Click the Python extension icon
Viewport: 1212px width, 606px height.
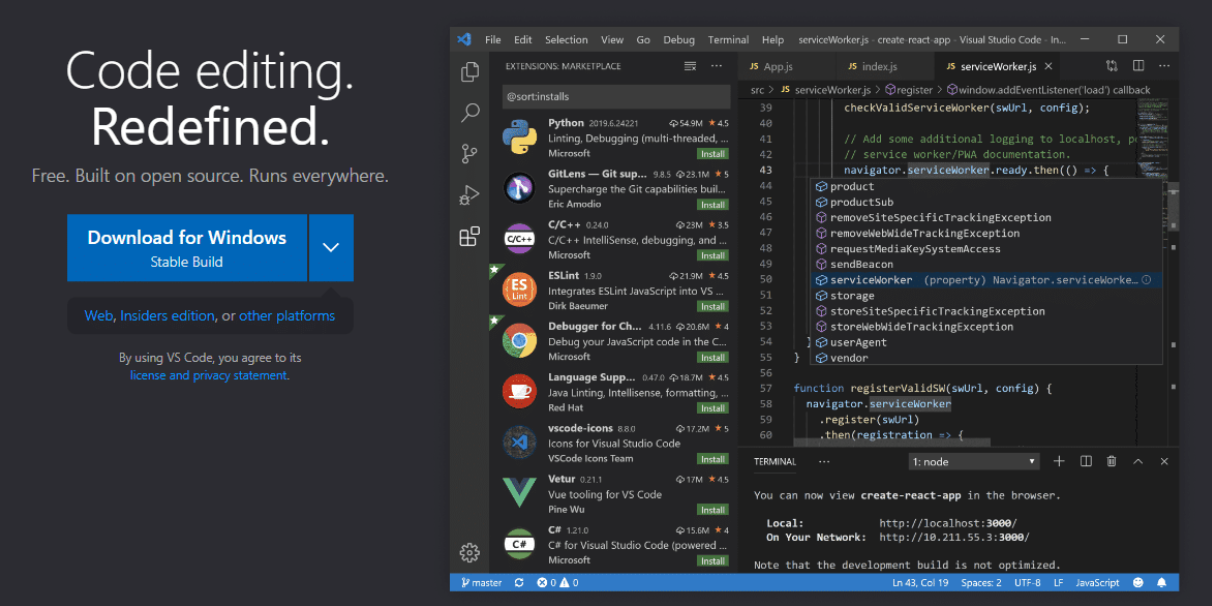point(519,138)
